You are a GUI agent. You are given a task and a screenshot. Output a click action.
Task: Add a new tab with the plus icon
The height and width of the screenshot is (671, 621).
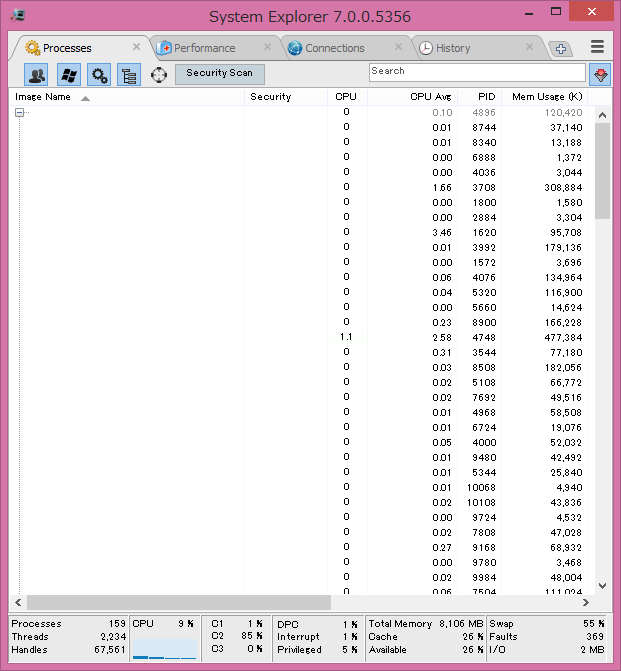560,48
